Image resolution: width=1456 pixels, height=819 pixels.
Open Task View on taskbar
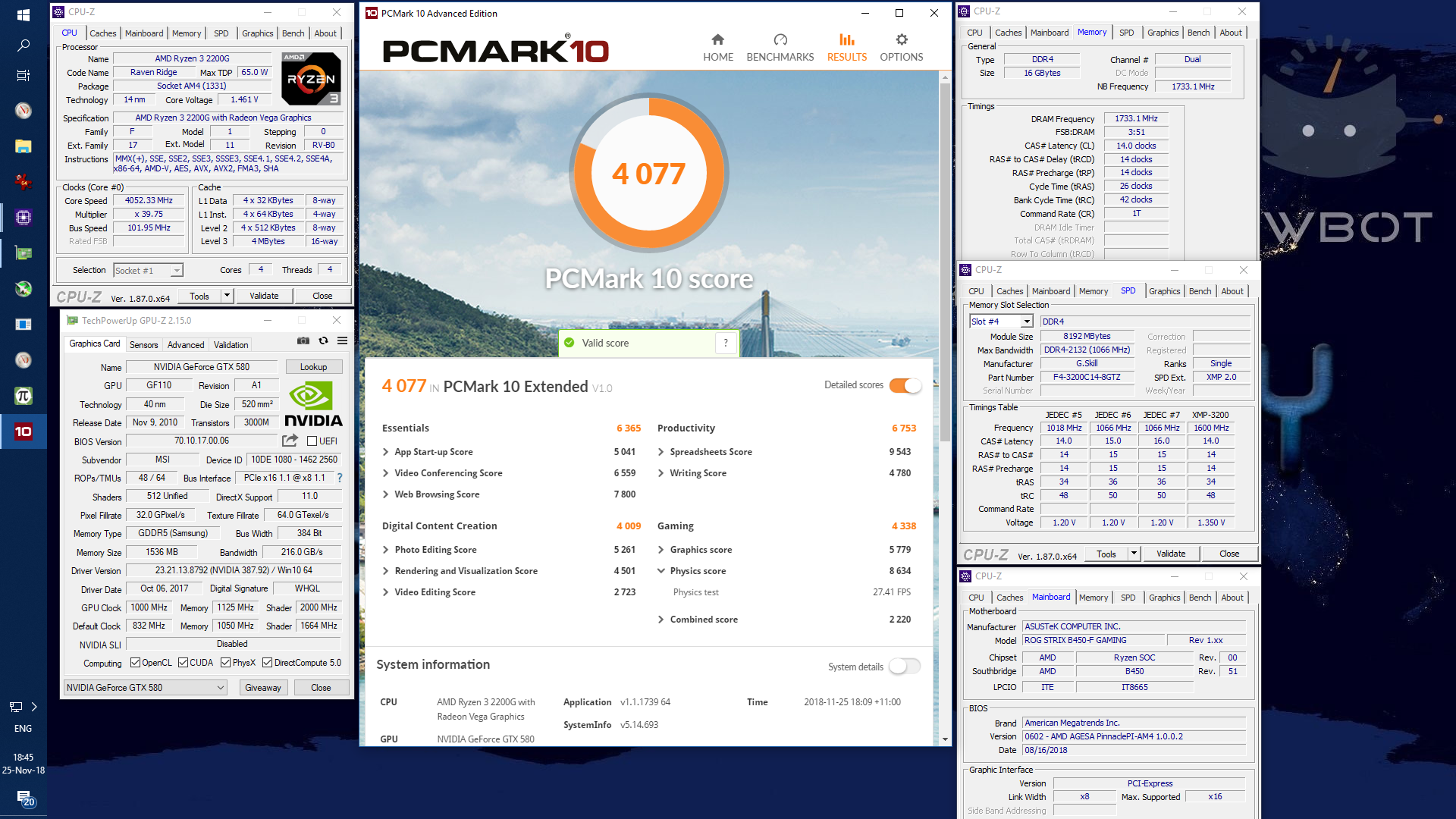pyautogui.click(x=24, y=75)
